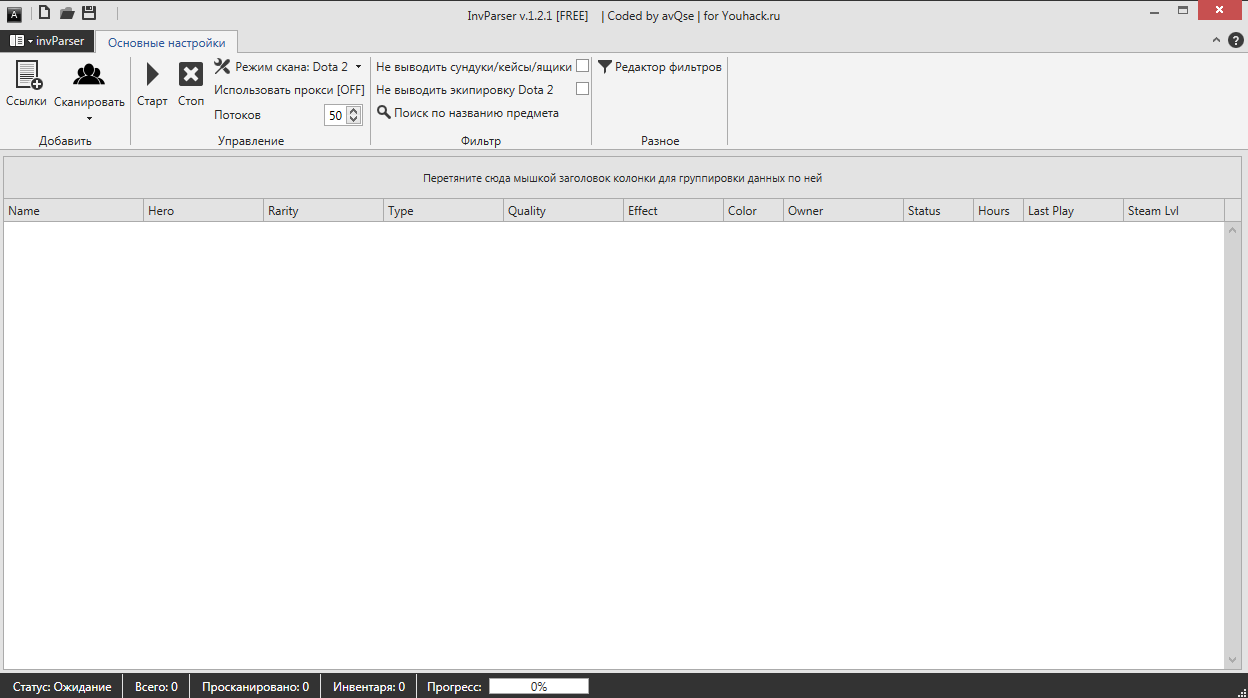The image size is (1248, 698).
Task: Click the scrollbar up arrow
Action: click(1233, 230)
